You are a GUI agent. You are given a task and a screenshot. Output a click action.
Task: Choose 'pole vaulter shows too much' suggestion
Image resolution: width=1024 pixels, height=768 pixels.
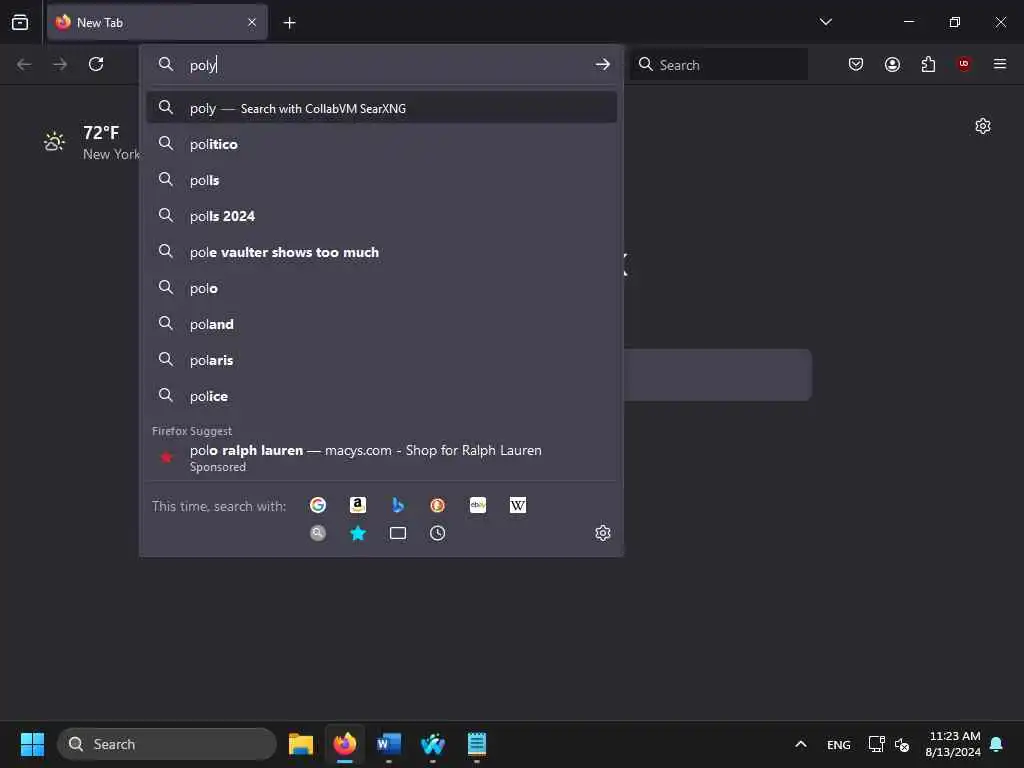click(x=381, y=251)
